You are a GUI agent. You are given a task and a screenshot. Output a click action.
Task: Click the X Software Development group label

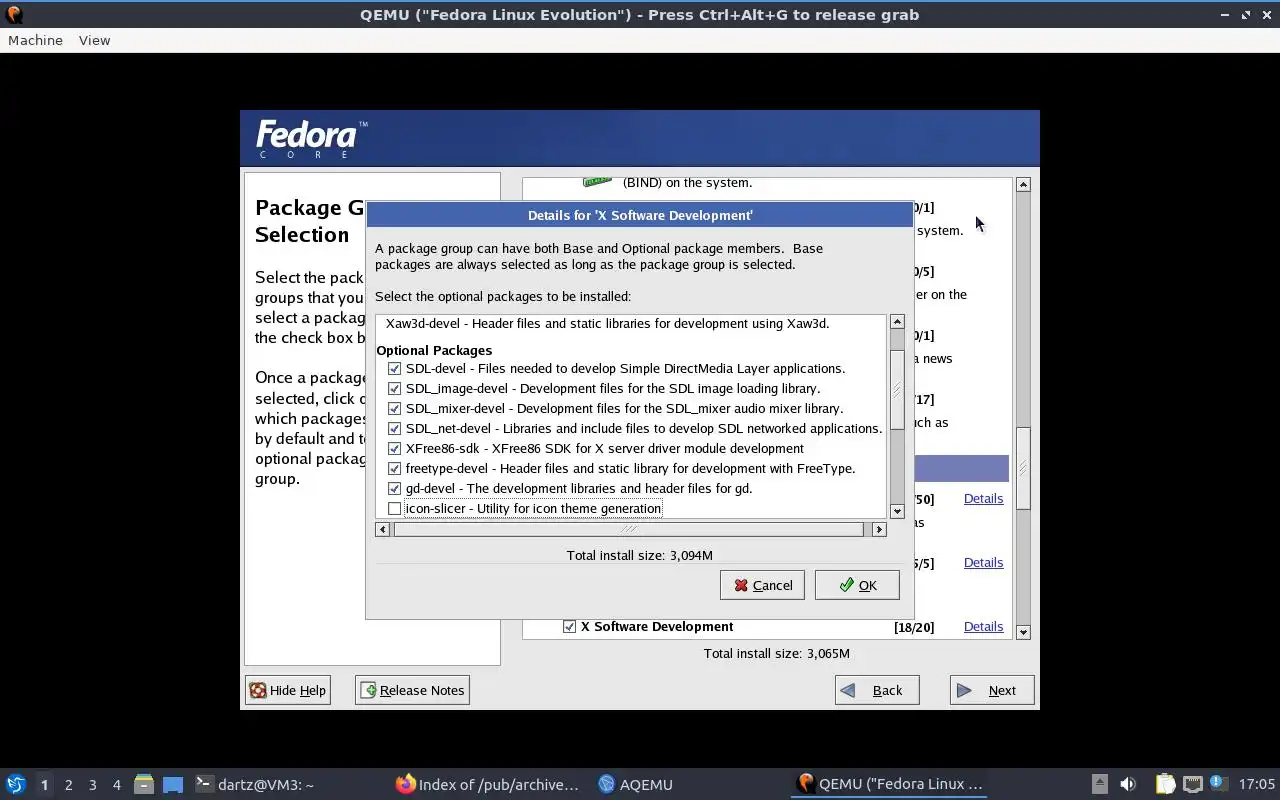pyautogui.click(x=657, y=626)
